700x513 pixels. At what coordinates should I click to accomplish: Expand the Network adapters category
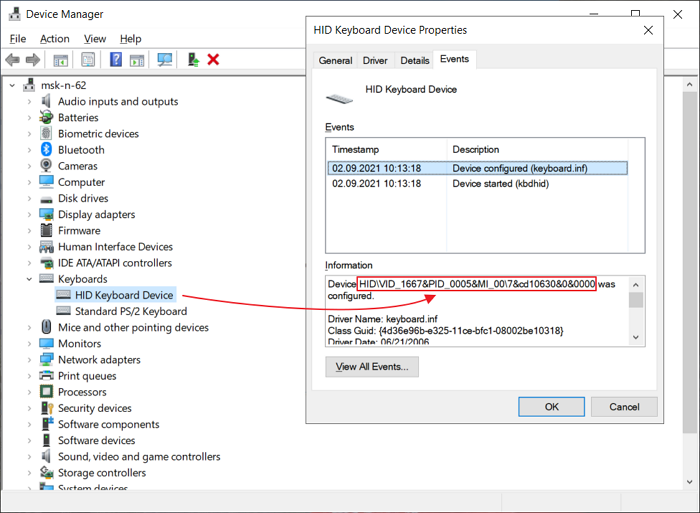point(29,360)
